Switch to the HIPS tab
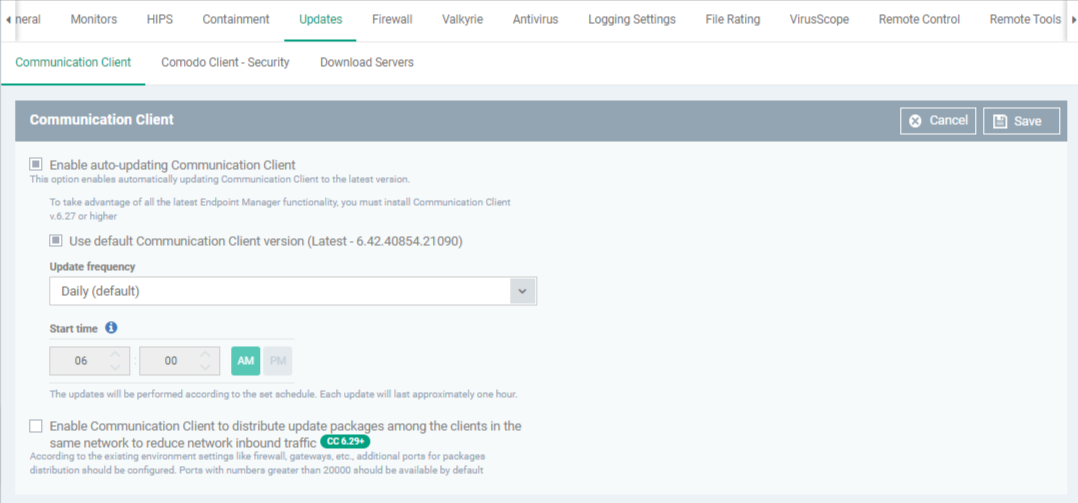The height and width of the screenshot is (503, 1078). 160,20
